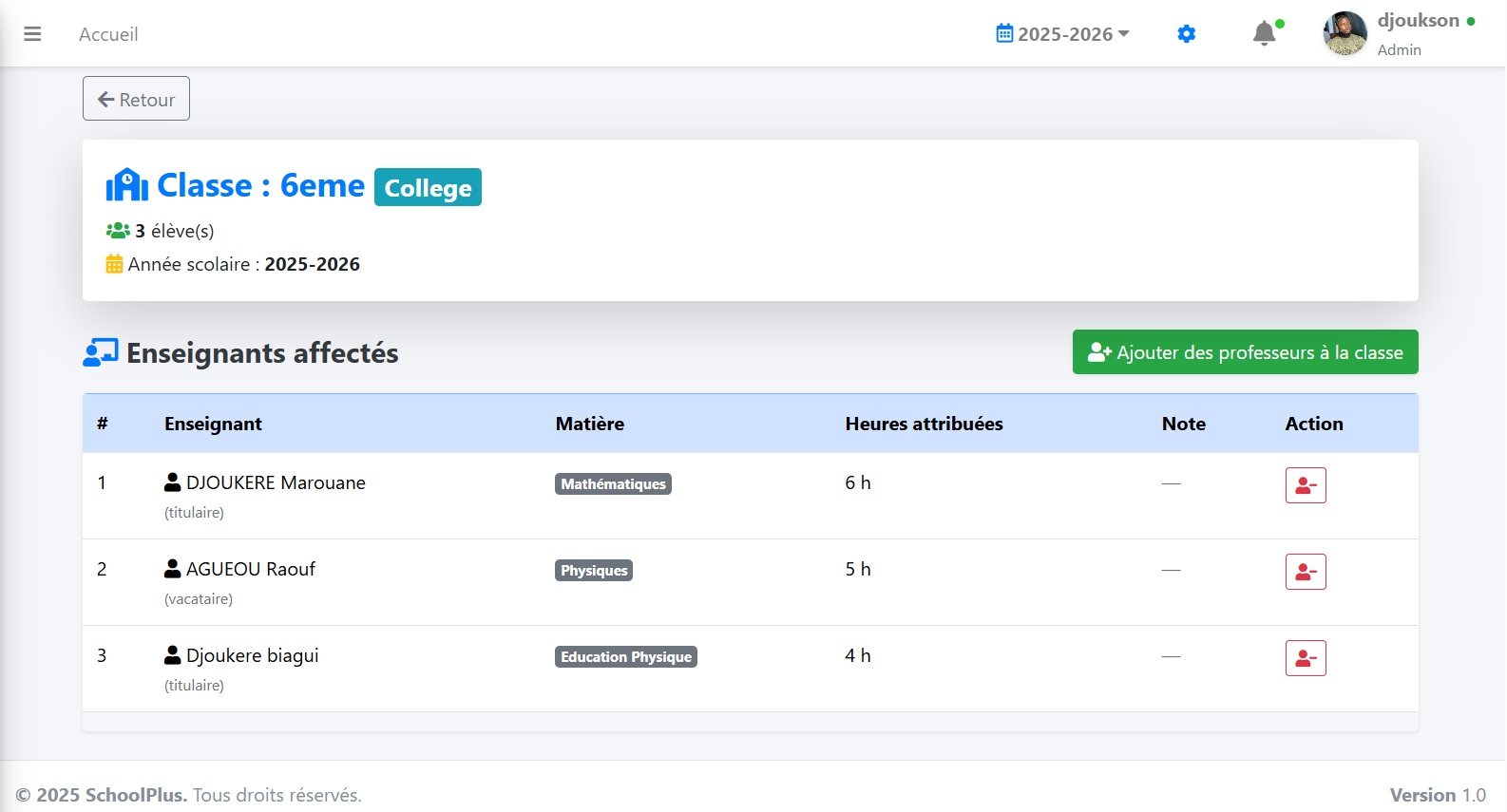Click the calendar icon beside 2025-2026
The height and width of the screenshot is (812, 1507).
[1004, 33]
